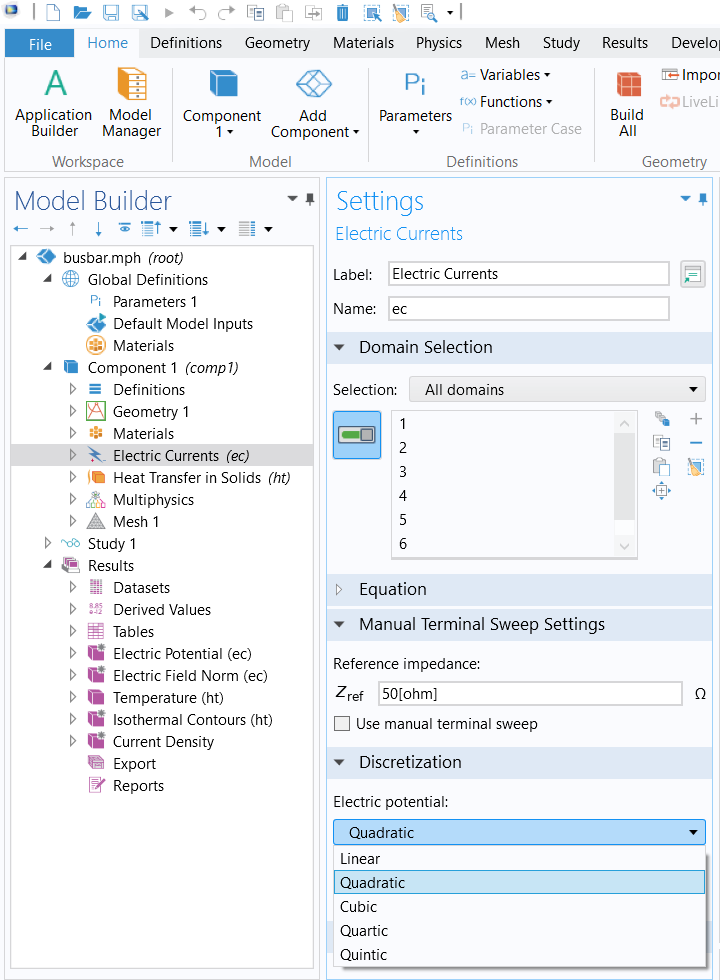This screenshot has width=720, height=980.
Task: Click the Undo arrow in top toolbar
Action: 198,13
